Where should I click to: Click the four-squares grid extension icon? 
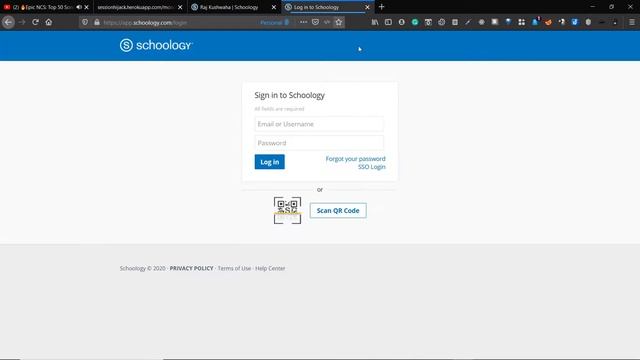pyautogui.click(x=522, y=22)
